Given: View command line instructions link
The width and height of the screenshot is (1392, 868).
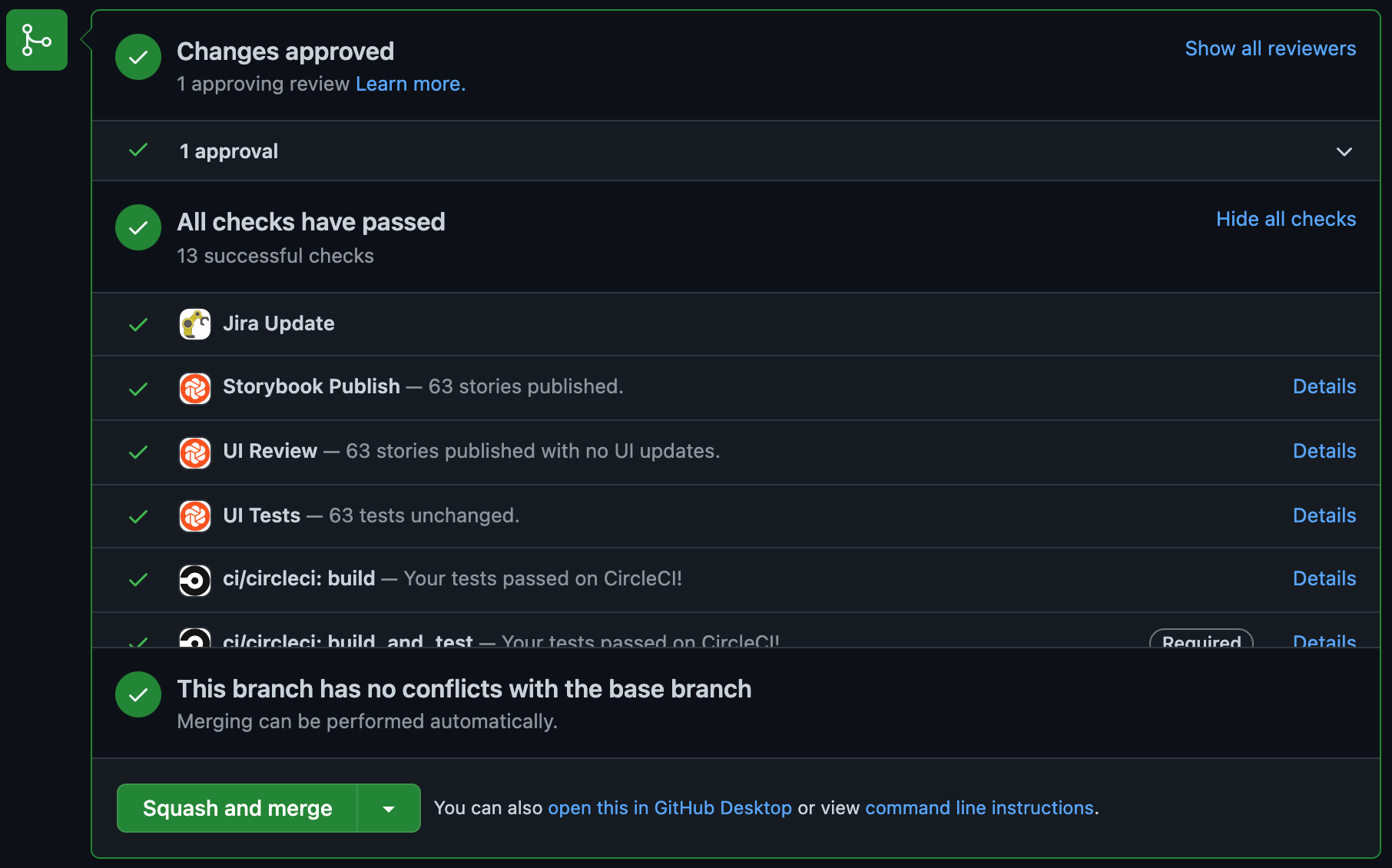Looking at the screenshot, I should (979, 808).
